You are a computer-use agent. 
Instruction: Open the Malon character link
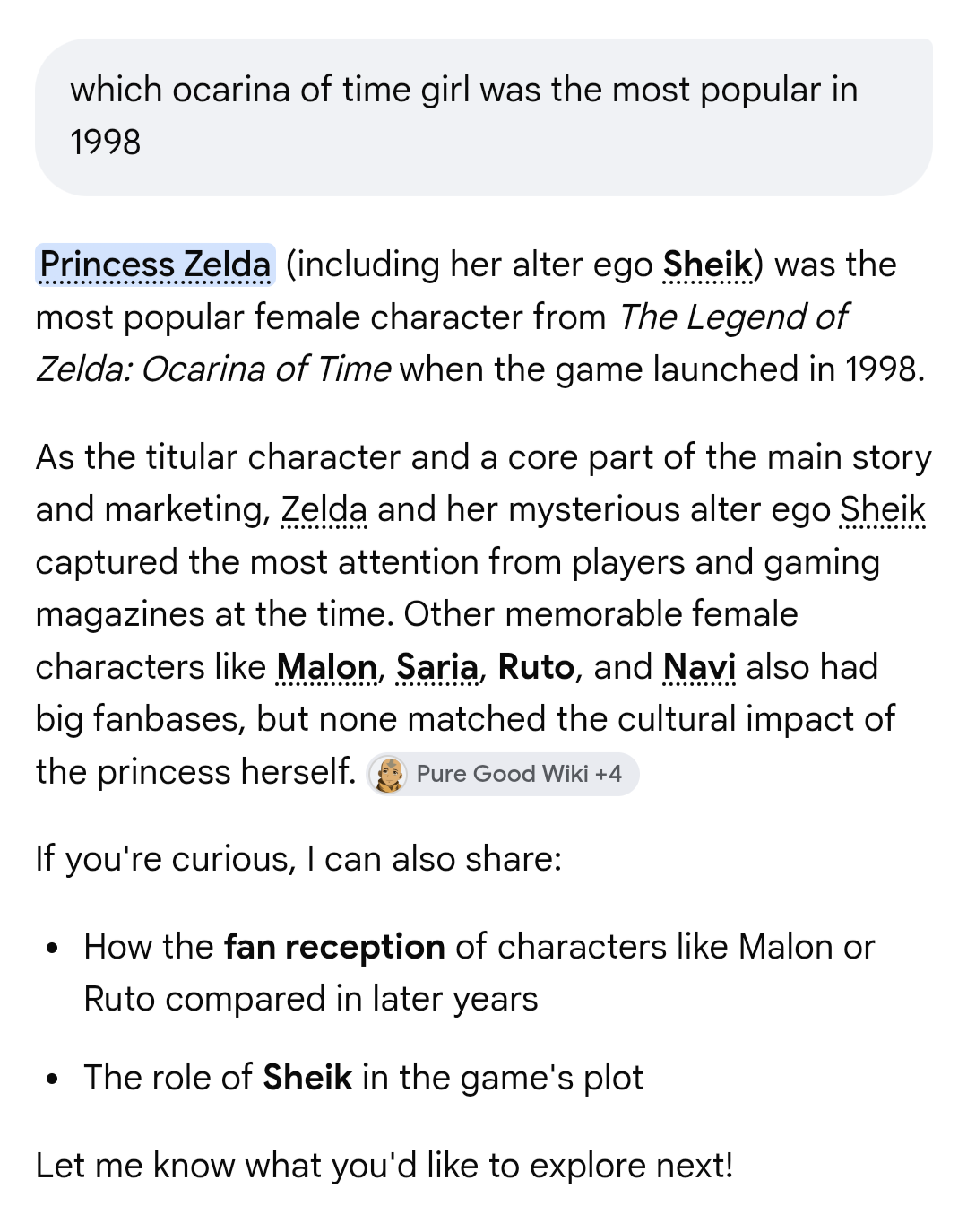[327, 667]
